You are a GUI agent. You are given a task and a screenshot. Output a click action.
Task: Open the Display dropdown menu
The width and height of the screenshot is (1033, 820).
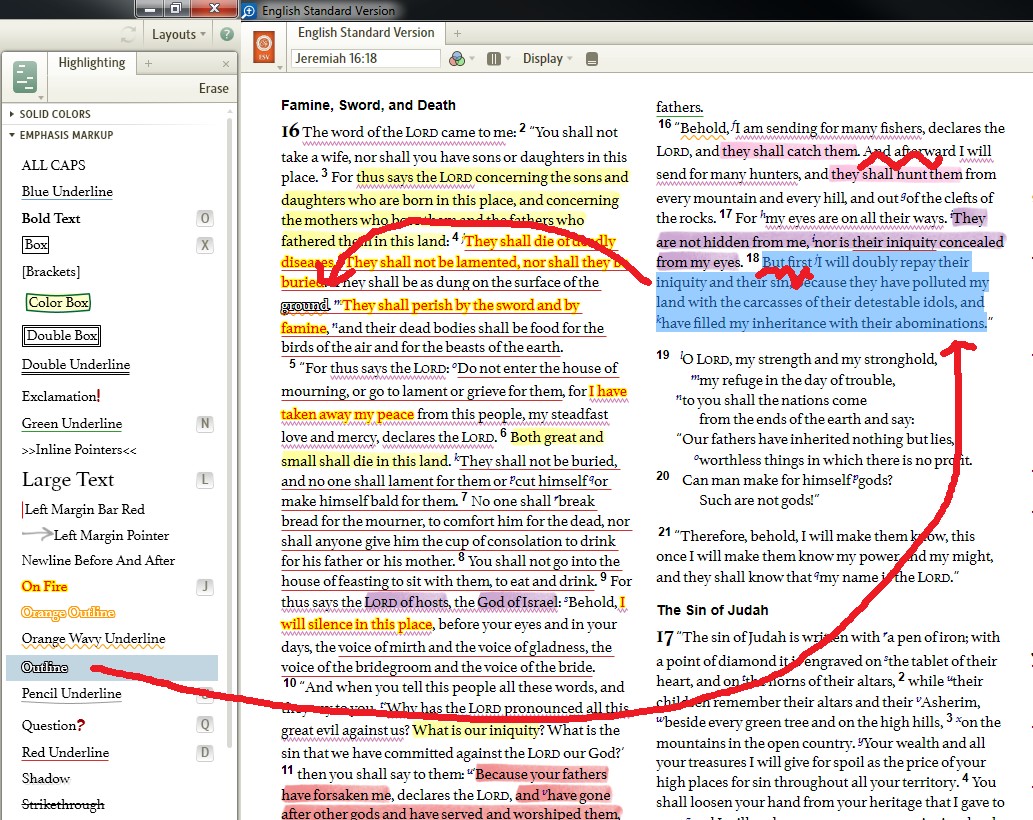click(547, 59)
